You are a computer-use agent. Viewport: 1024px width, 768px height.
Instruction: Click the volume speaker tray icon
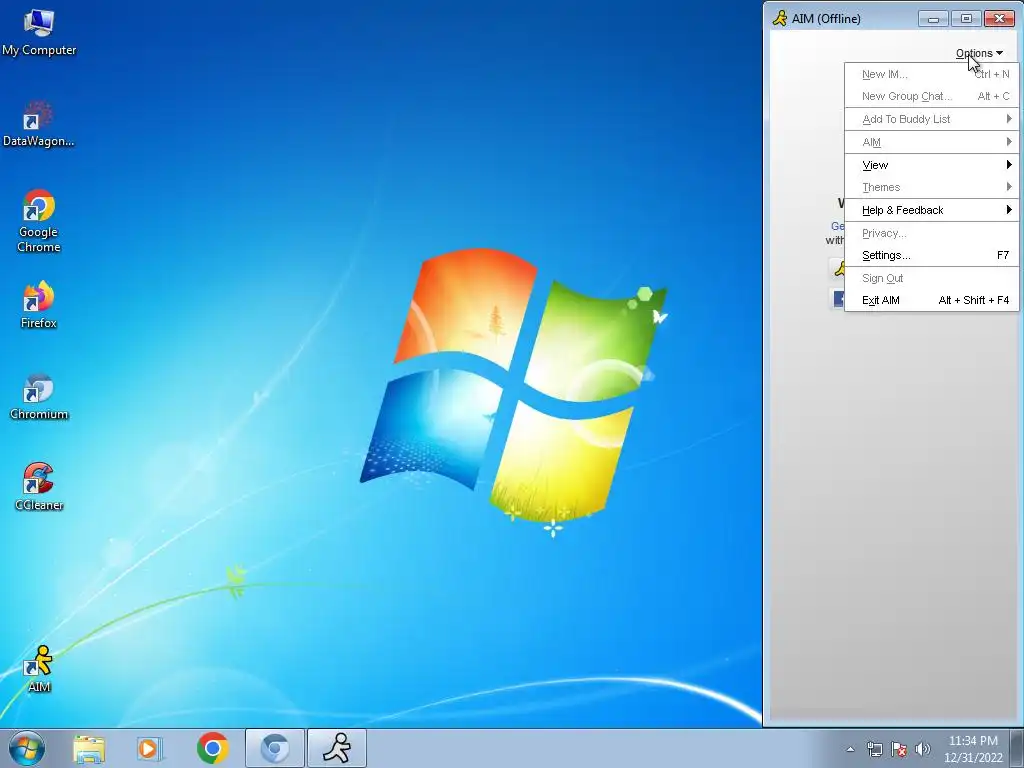(x=923, y=749)
